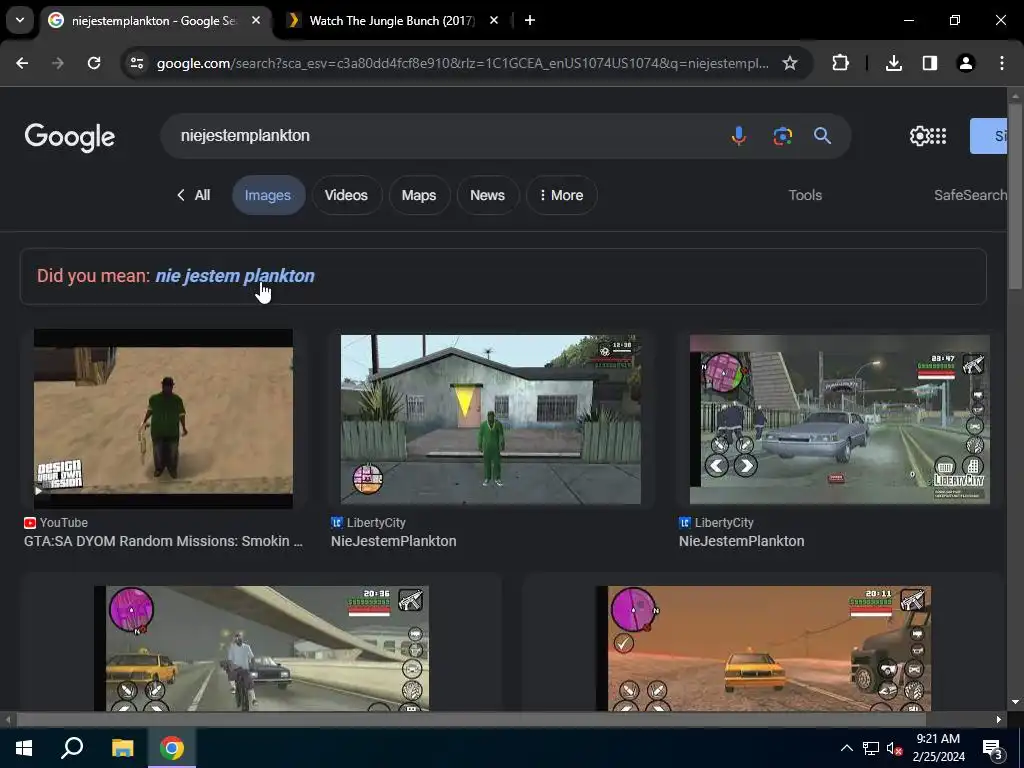Open the SafeSearch setting
The width and height of the screenshot is (1024, 768).
(x=970, y=195)
